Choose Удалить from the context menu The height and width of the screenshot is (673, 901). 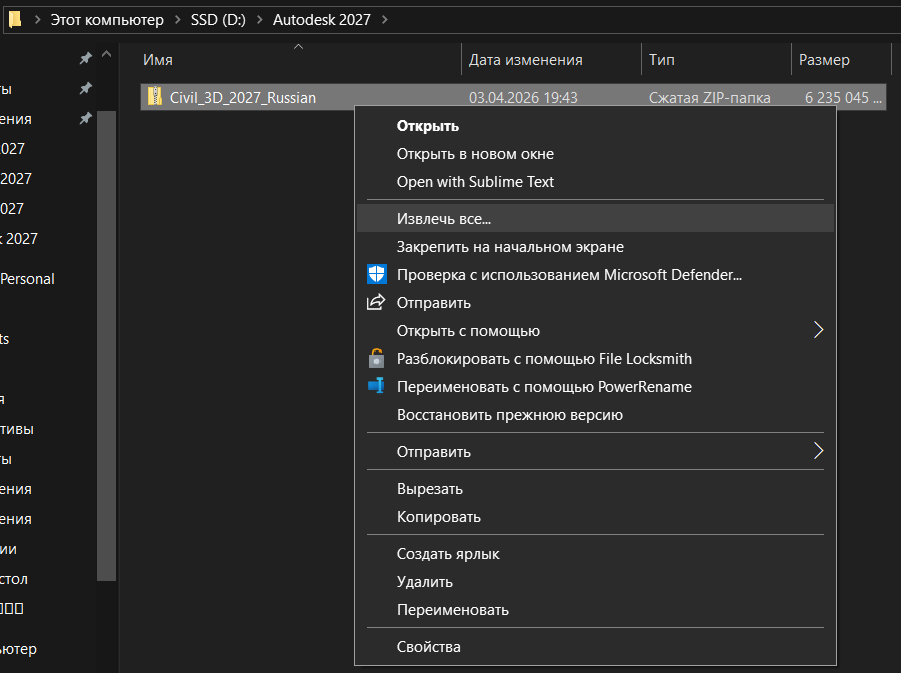425,582
